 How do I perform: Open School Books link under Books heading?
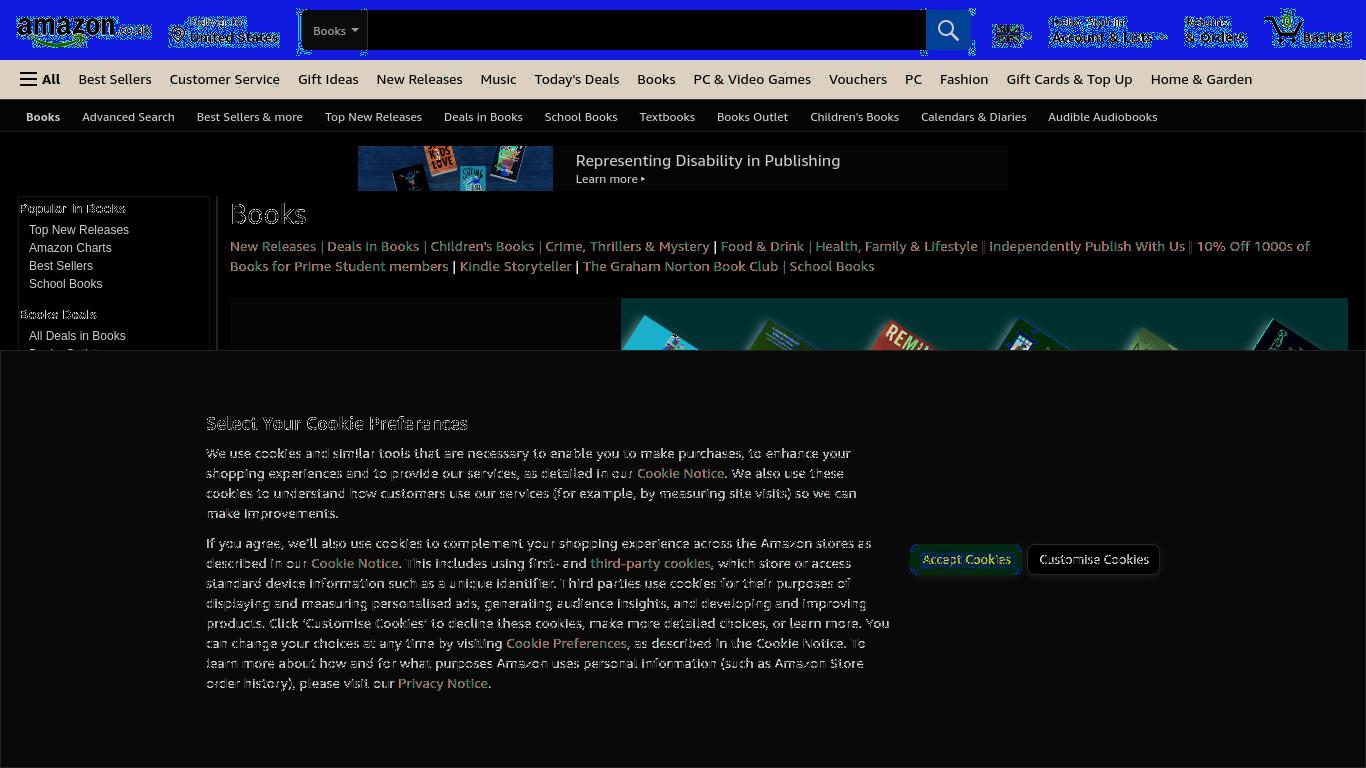(832, 266)
